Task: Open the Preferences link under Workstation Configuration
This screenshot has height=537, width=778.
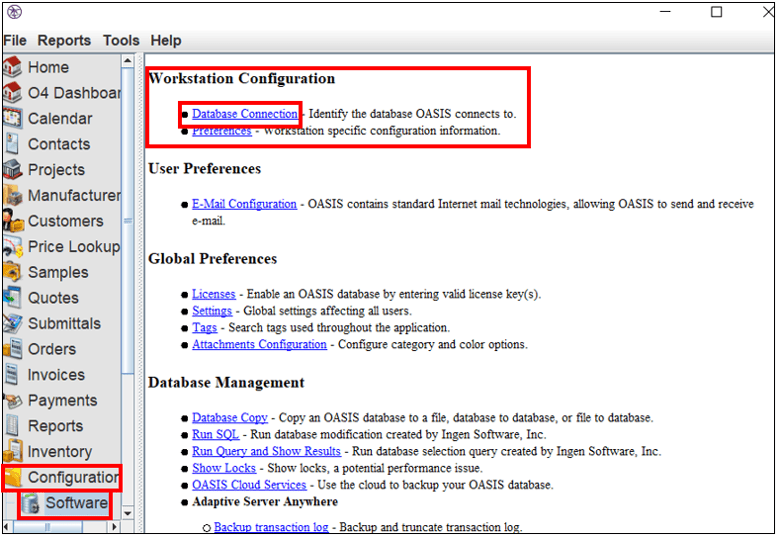Action: pos(222,131)
